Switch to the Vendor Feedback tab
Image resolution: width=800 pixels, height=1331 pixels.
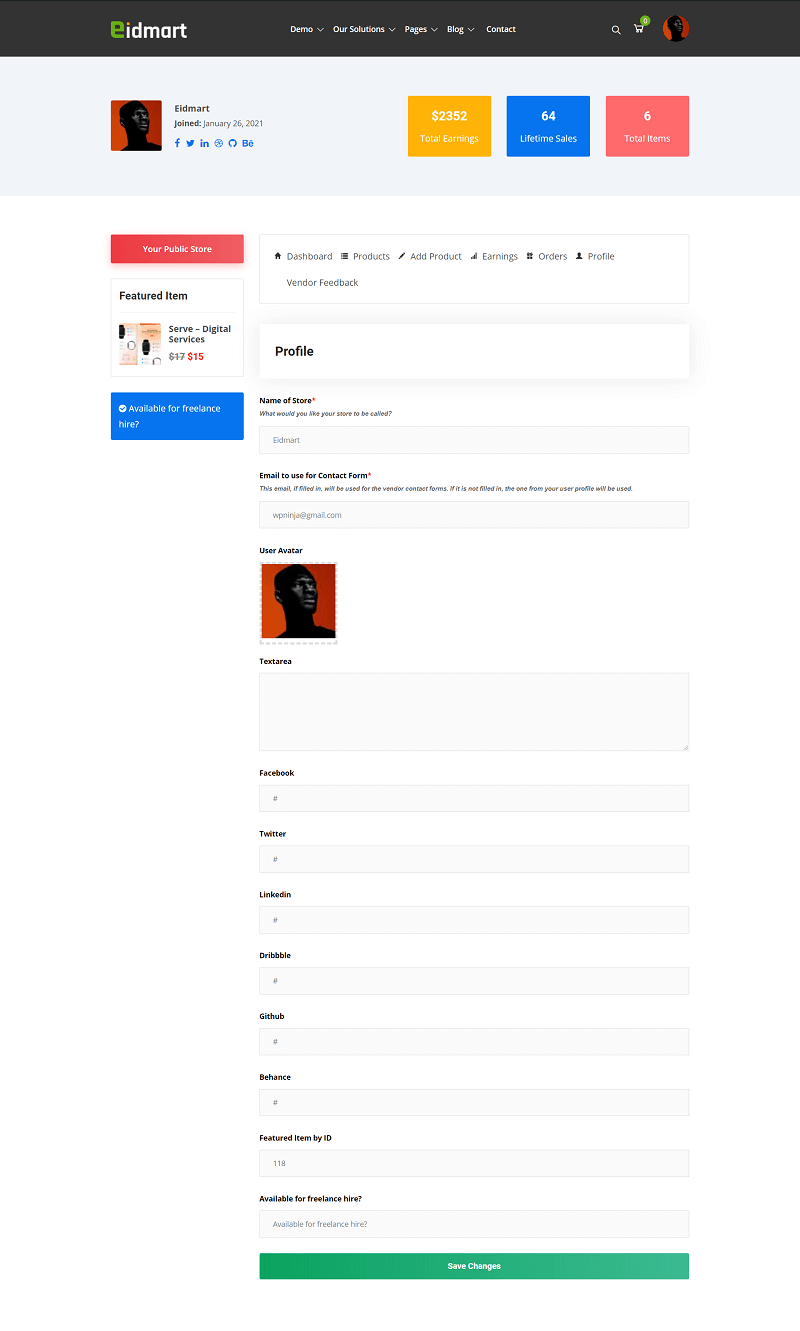pos(322,282)
